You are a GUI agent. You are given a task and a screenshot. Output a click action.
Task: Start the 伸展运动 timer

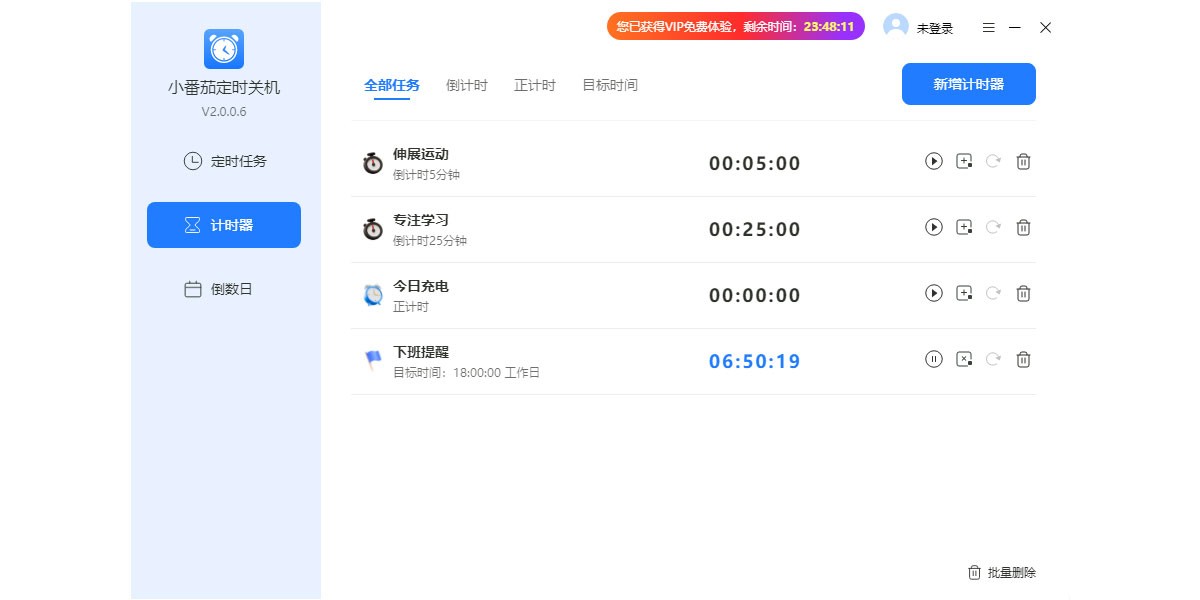point(934,161)
